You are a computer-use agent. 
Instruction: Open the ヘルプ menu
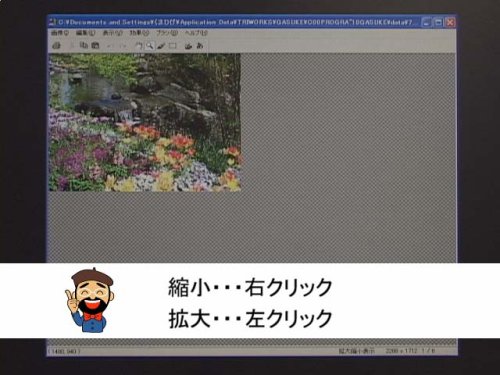(196, 33)
